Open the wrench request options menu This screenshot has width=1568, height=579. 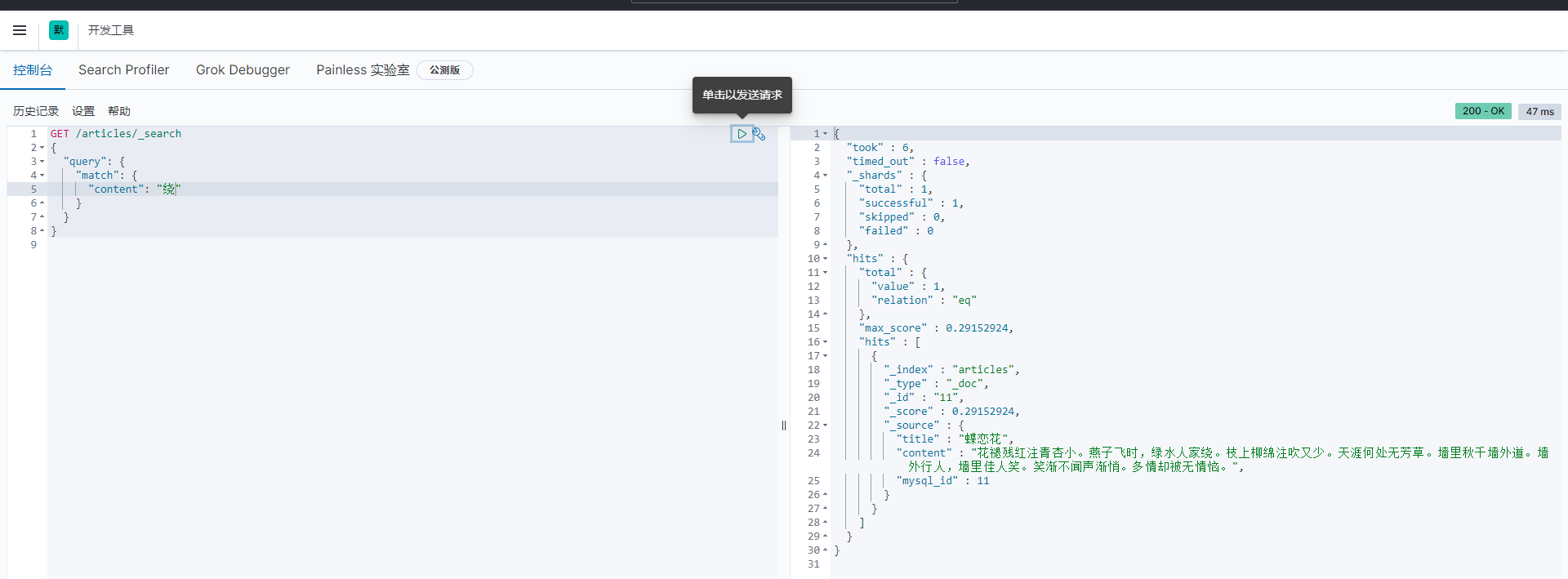point(759,134)
